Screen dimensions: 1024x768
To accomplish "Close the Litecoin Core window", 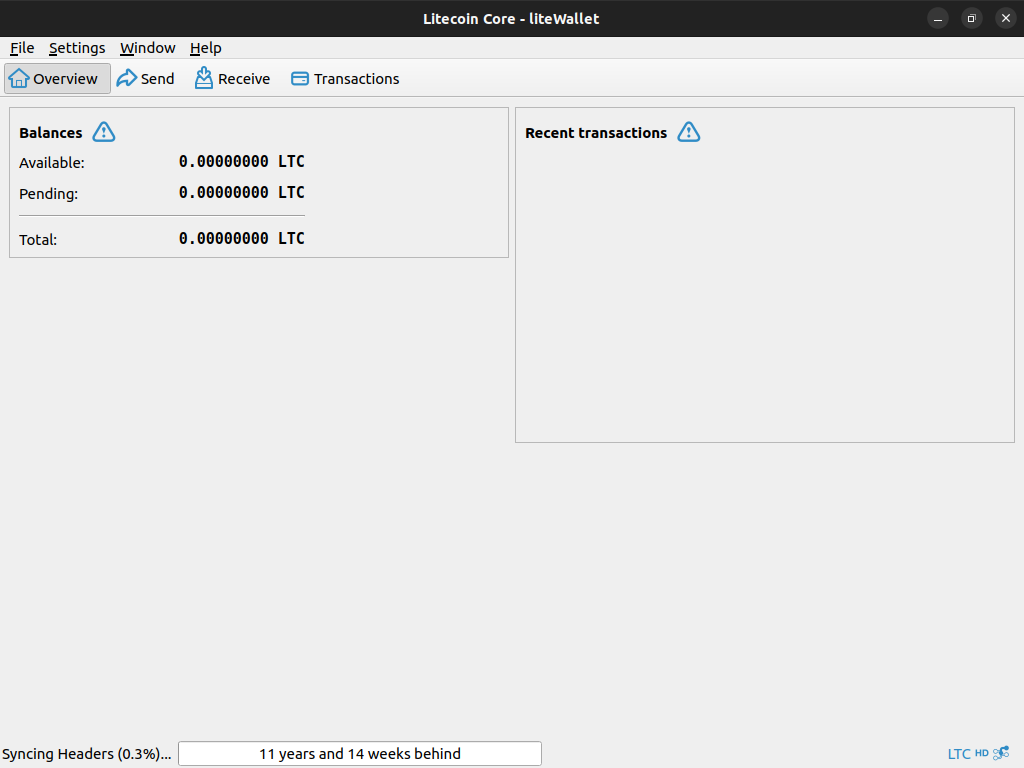I will tap(1006, 18).
